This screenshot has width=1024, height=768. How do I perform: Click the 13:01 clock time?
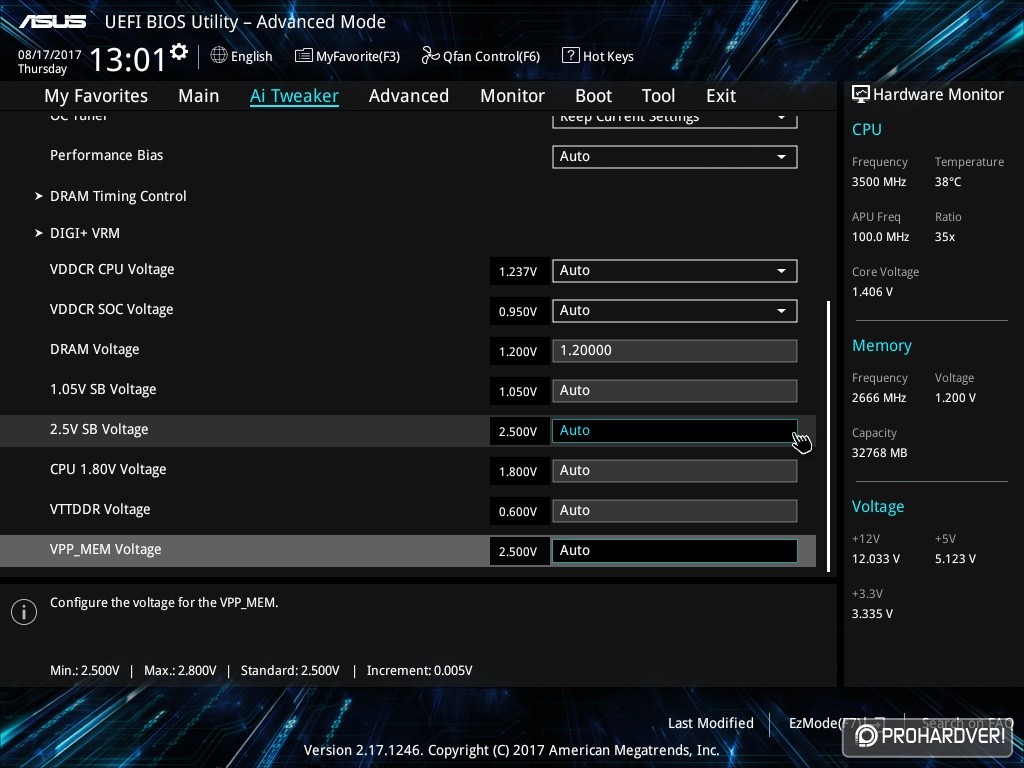pos(127,59)
